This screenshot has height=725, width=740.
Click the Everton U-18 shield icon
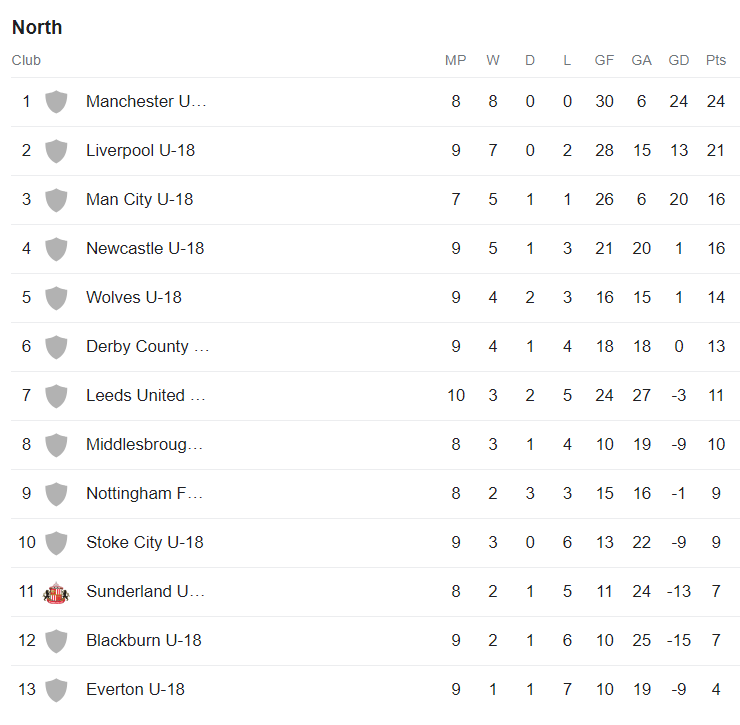[x=56, y=690]
